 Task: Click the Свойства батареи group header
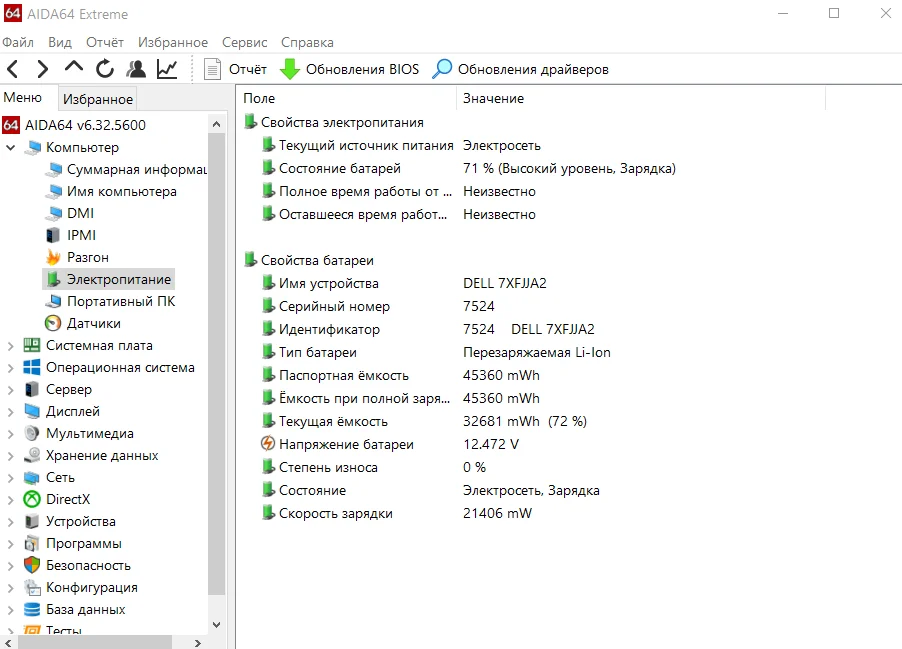[309, 260]
